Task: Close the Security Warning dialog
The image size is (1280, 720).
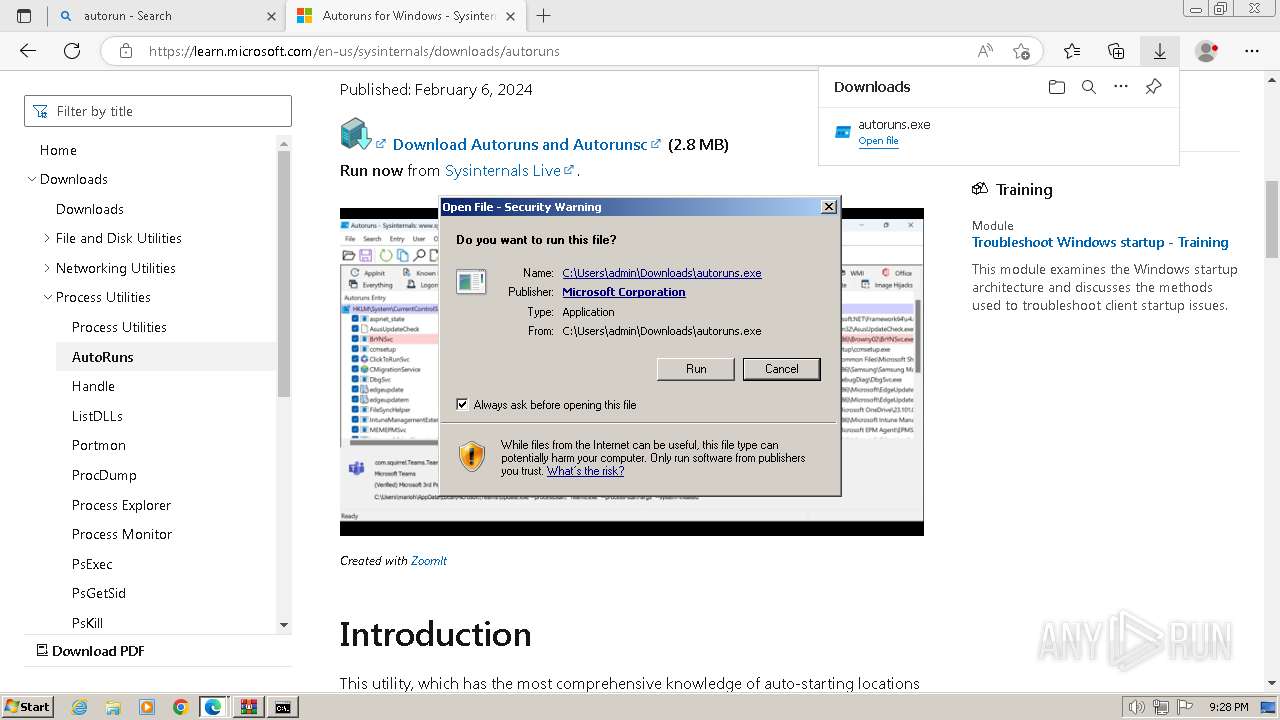Action: click(x=828, y=207)
